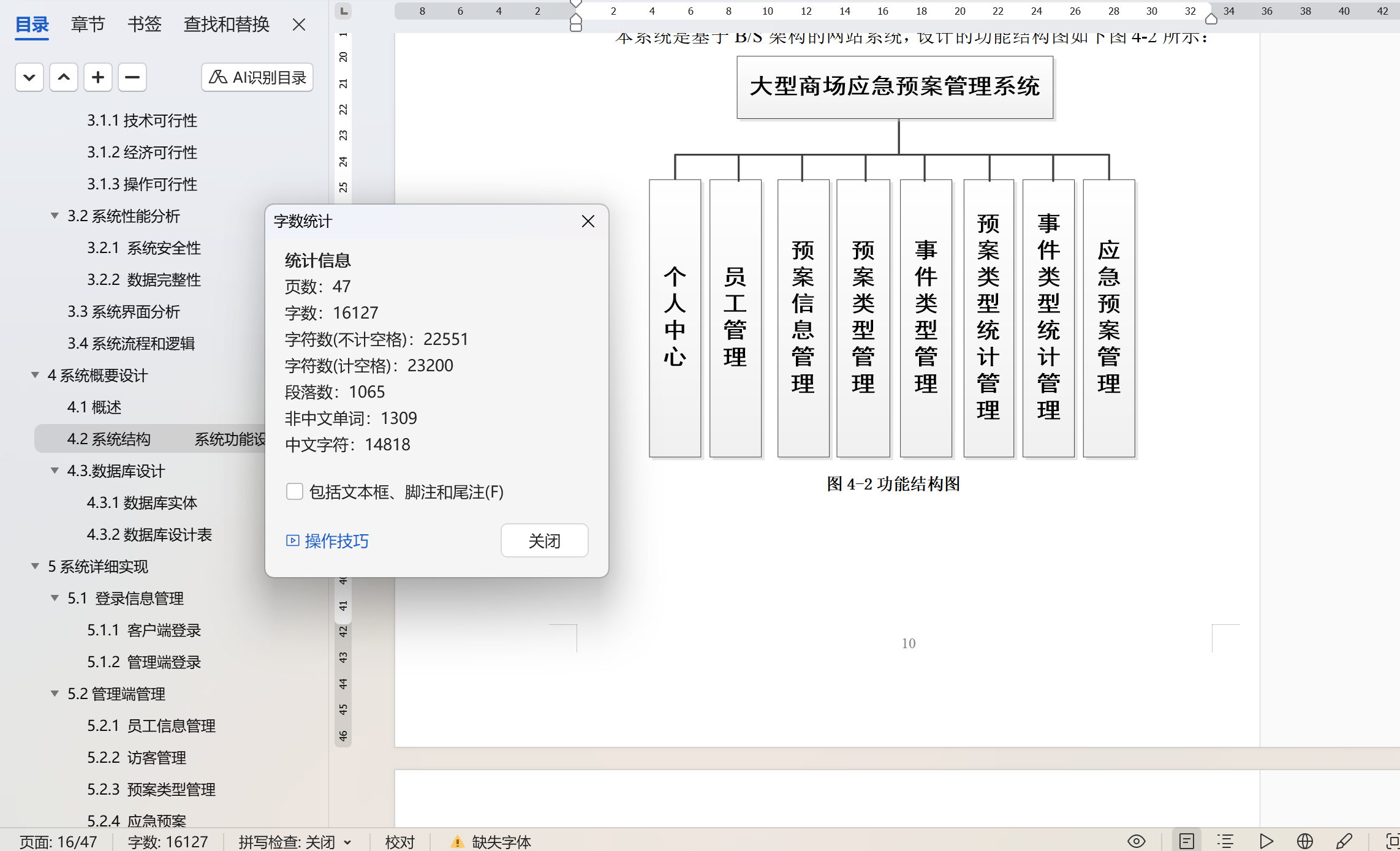The height and width of the screenshot is (851, 1400).
Task: Click the minus (demote level) button
Action: coord(132,77)
